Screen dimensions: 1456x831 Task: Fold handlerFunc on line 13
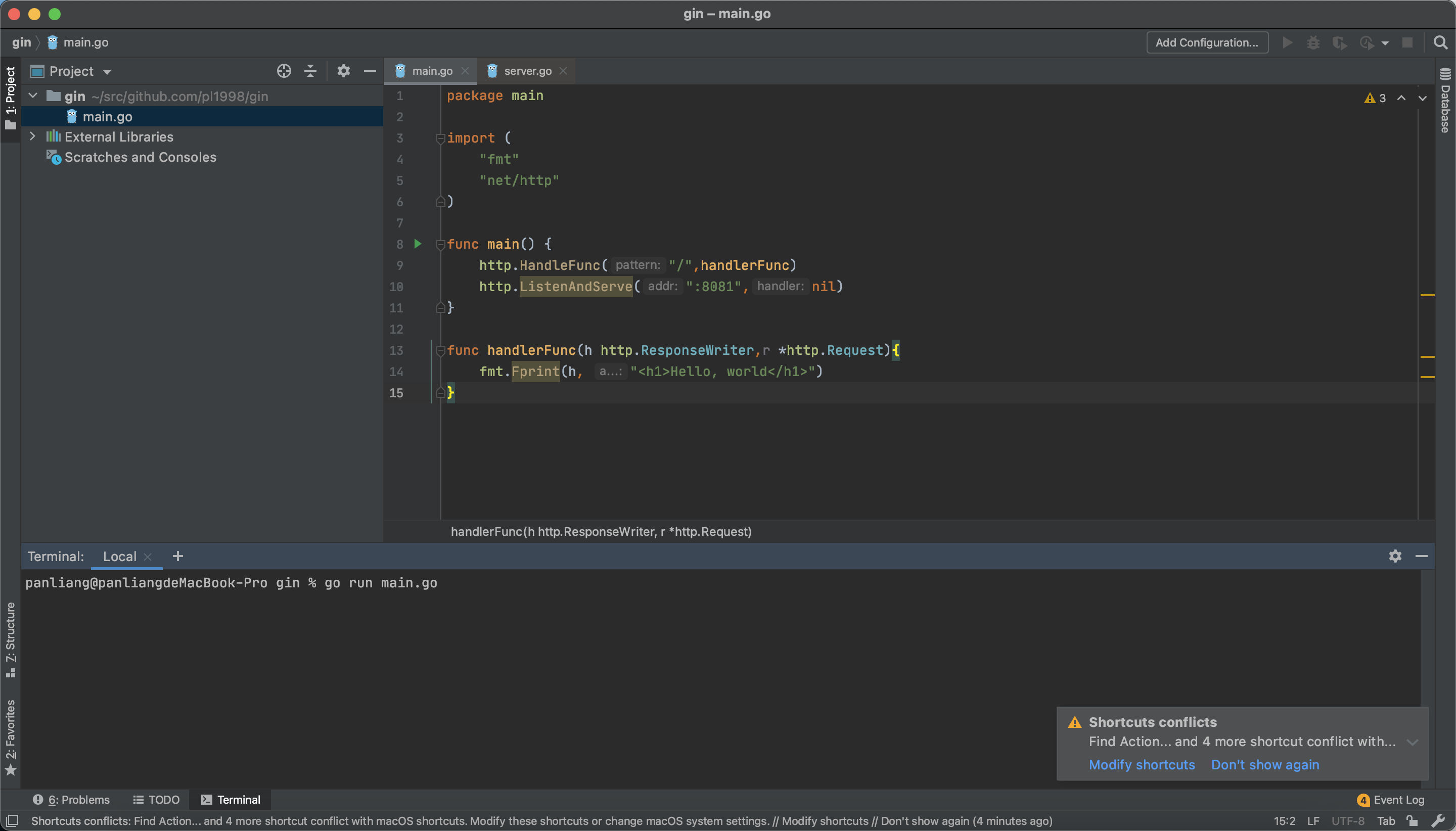tap(440, 350)
